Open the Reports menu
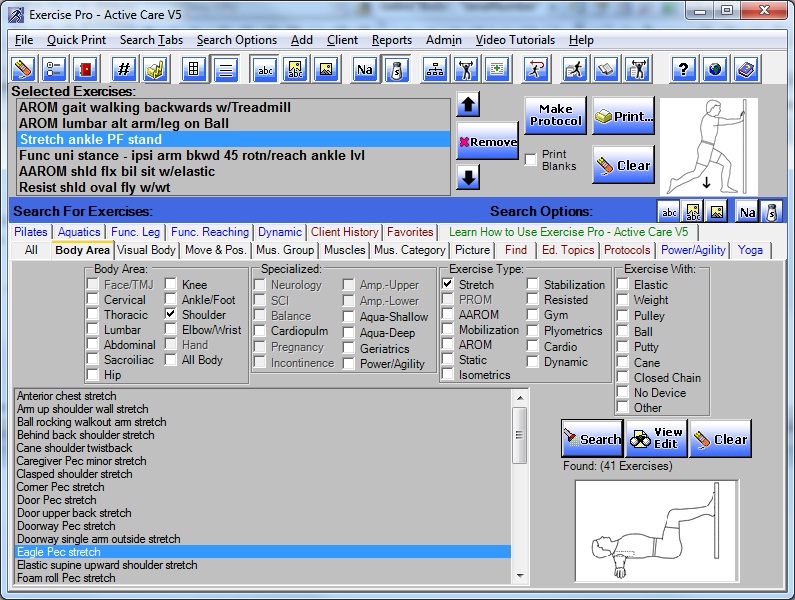The height and width of the screenshot is (600, 795). [391, 40]
